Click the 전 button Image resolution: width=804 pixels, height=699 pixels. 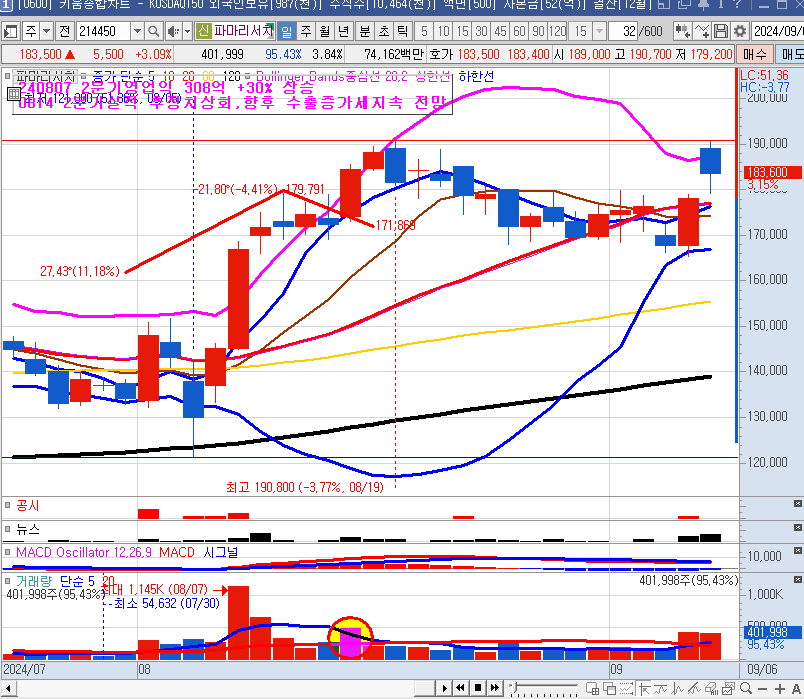coord(65,31)
